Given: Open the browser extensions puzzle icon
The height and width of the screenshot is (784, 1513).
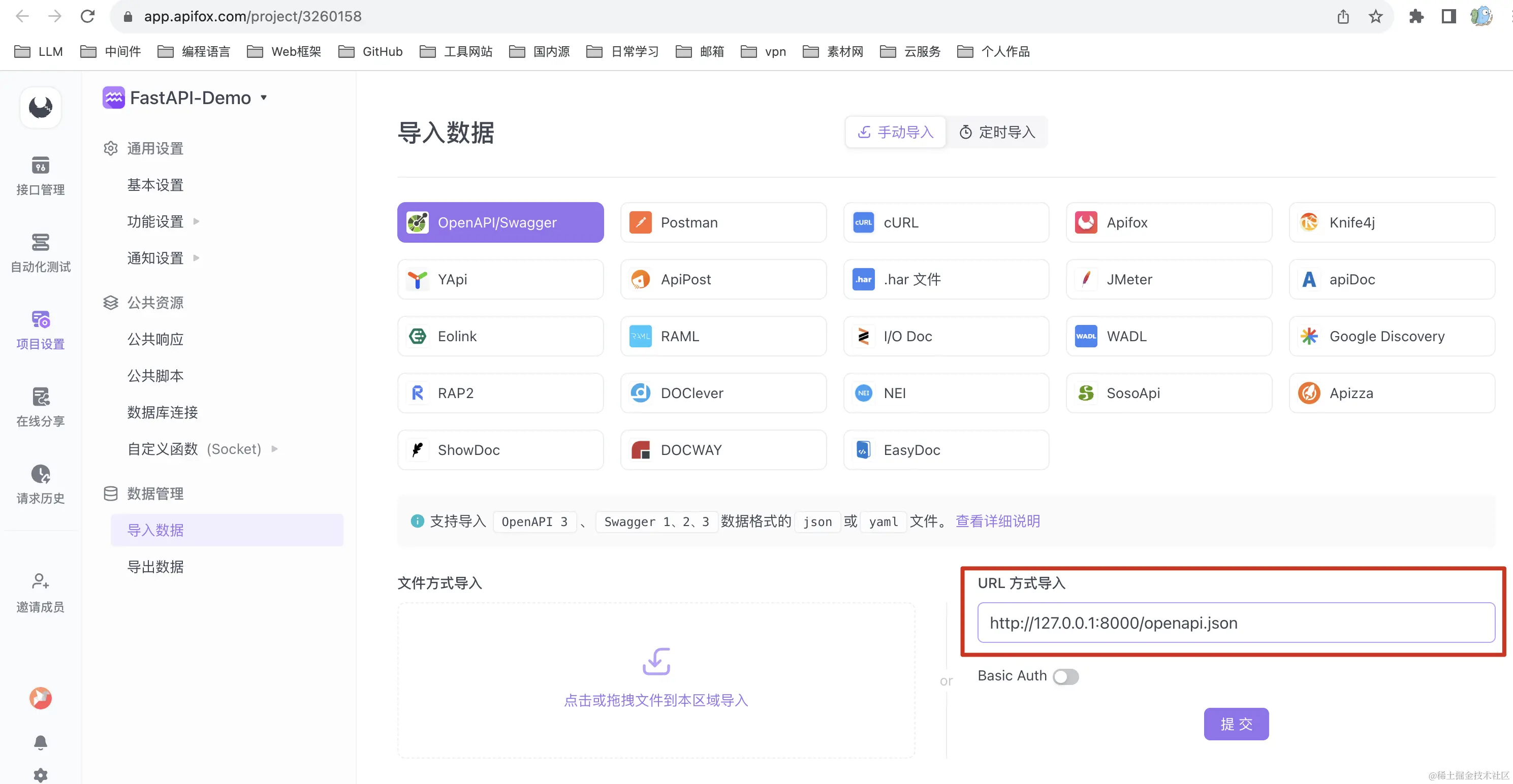Looking at the screenshot, I should tap(1416, 16).
